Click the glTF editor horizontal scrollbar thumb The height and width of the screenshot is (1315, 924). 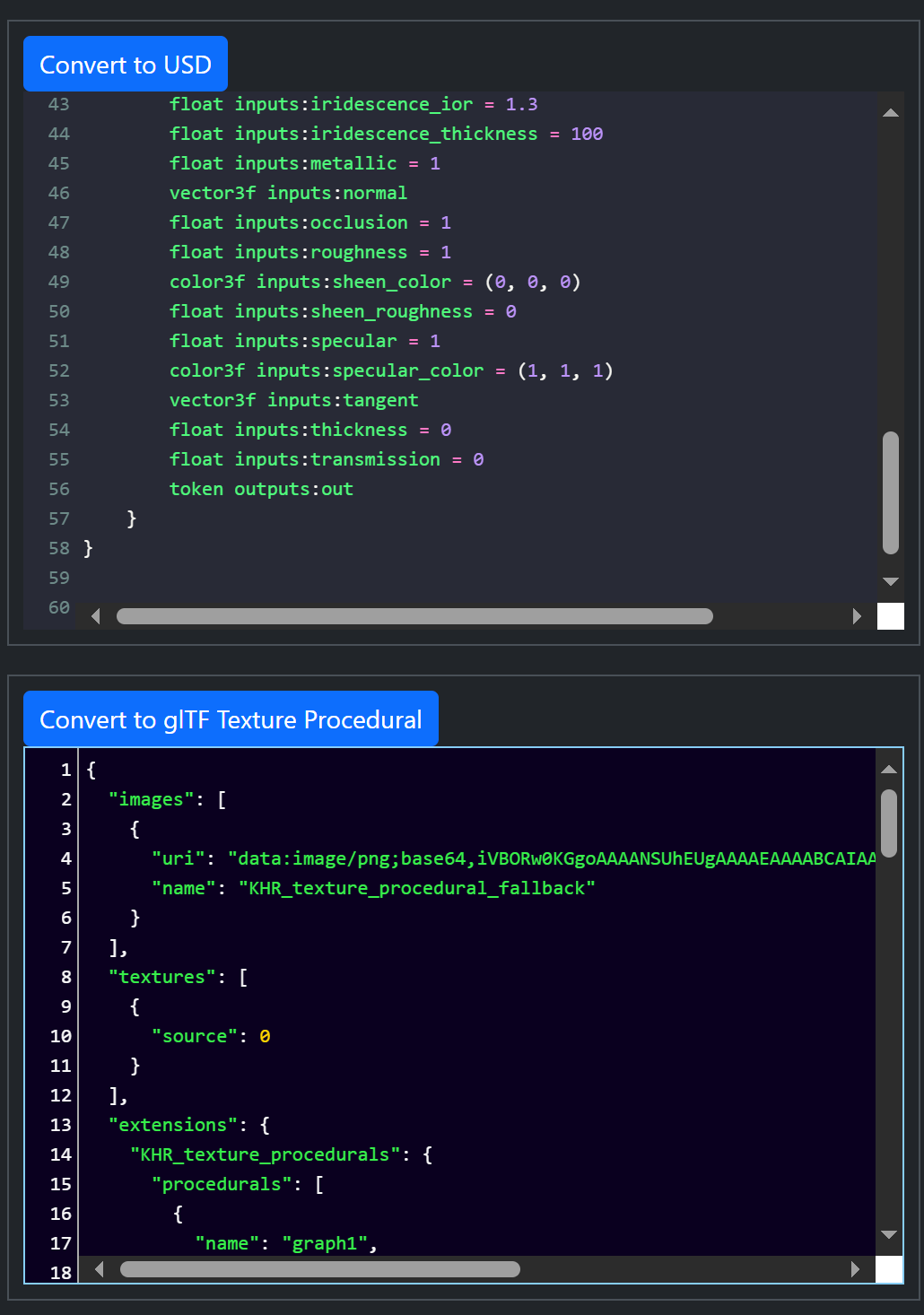click(x=319, y=1269)
